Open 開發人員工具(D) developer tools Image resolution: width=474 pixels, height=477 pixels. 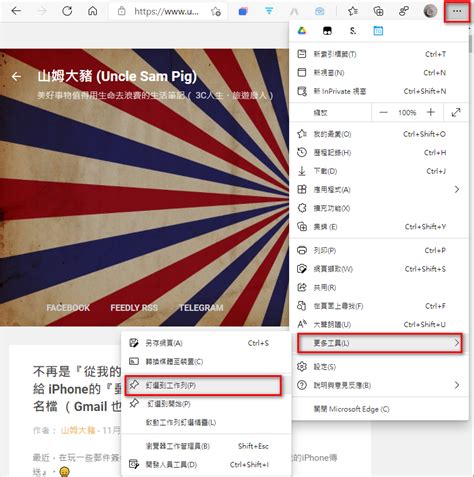point(206,464)
